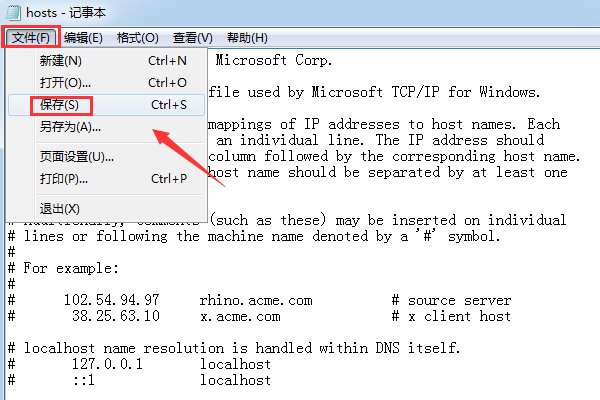Open the 帮助(H) menu
Screen dimensions: 600x400
point(247,38)
